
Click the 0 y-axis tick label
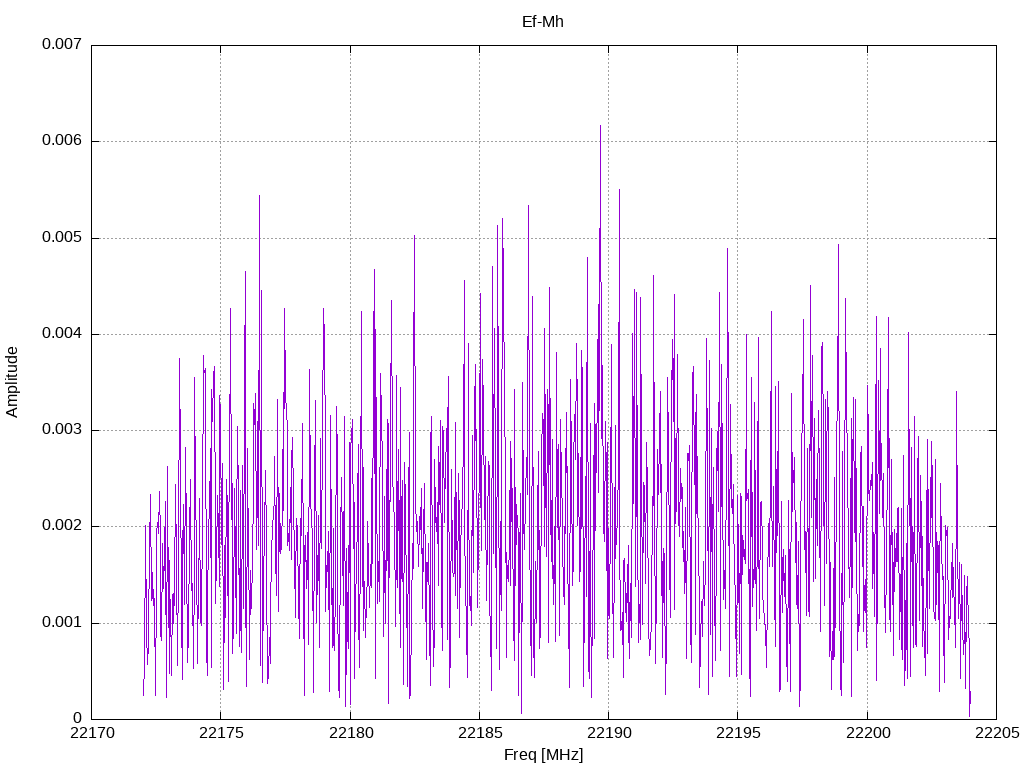point(77,718)
